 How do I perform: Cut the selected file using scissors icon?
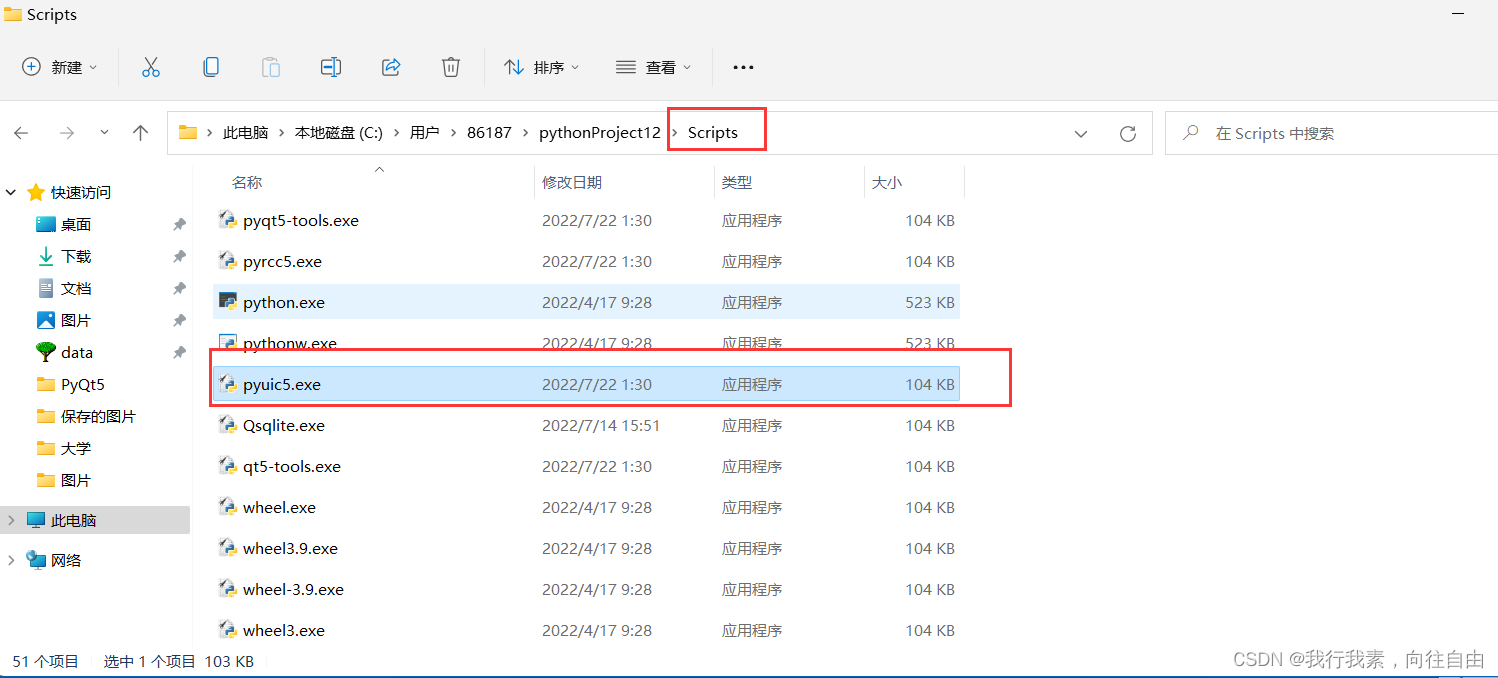(x=151, y=67)
